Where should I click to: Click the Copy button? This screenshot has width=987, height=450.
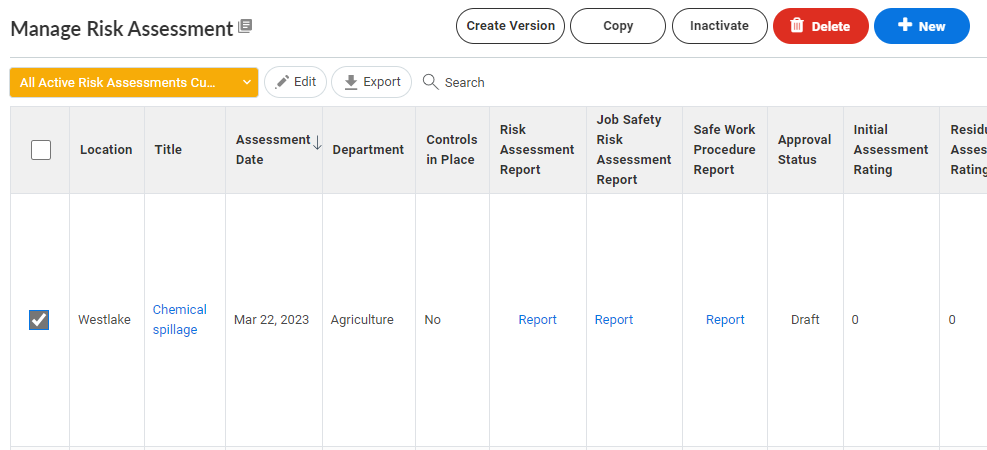(x=618, y=26)
